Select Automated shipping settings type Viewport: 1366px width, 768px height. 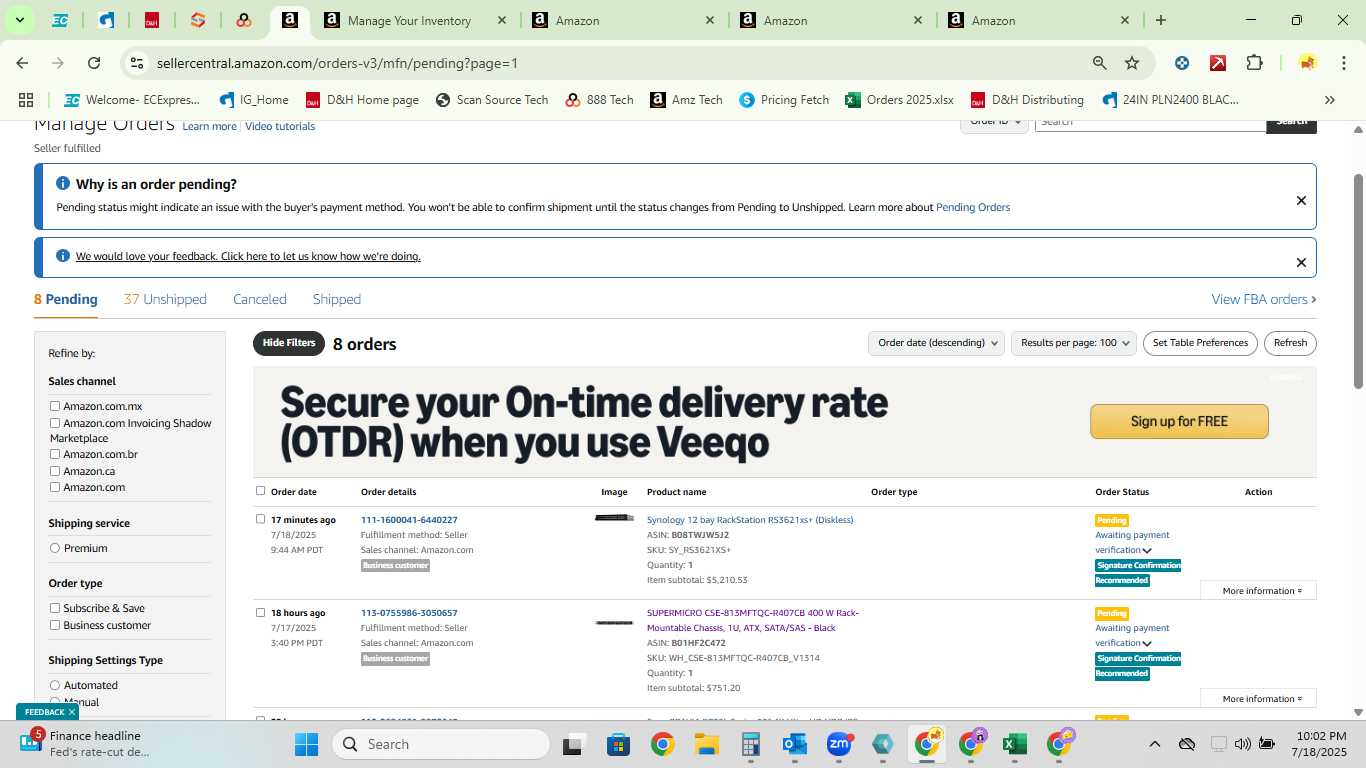[x=55, y=685]
